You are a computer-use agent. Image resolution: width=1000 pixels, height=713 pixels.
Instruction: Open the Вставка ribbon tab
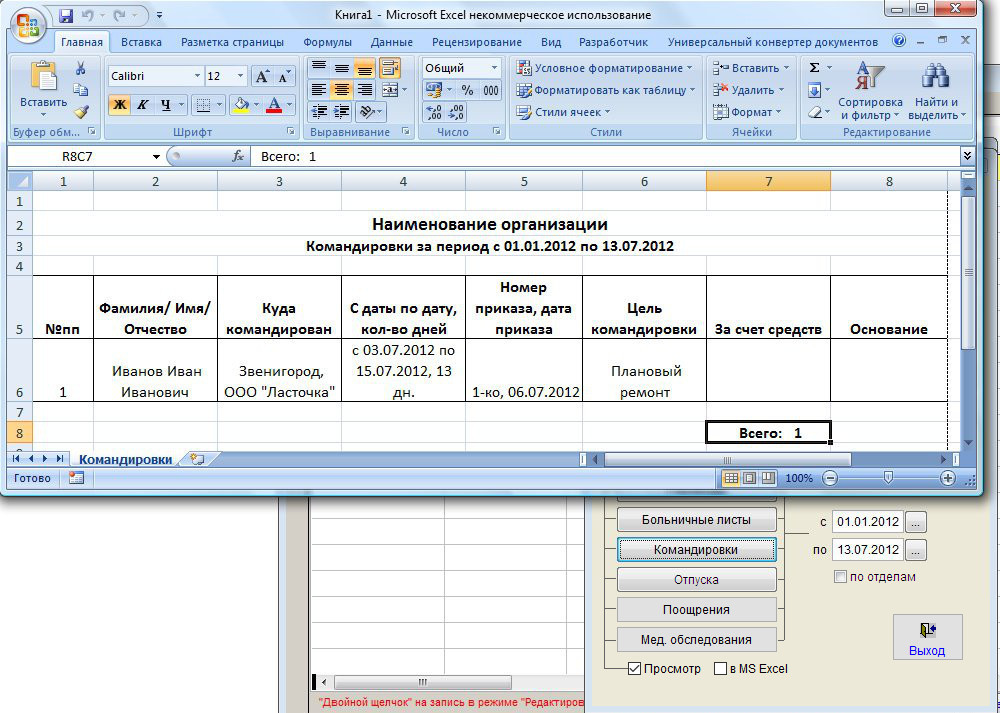coord(141,42)
